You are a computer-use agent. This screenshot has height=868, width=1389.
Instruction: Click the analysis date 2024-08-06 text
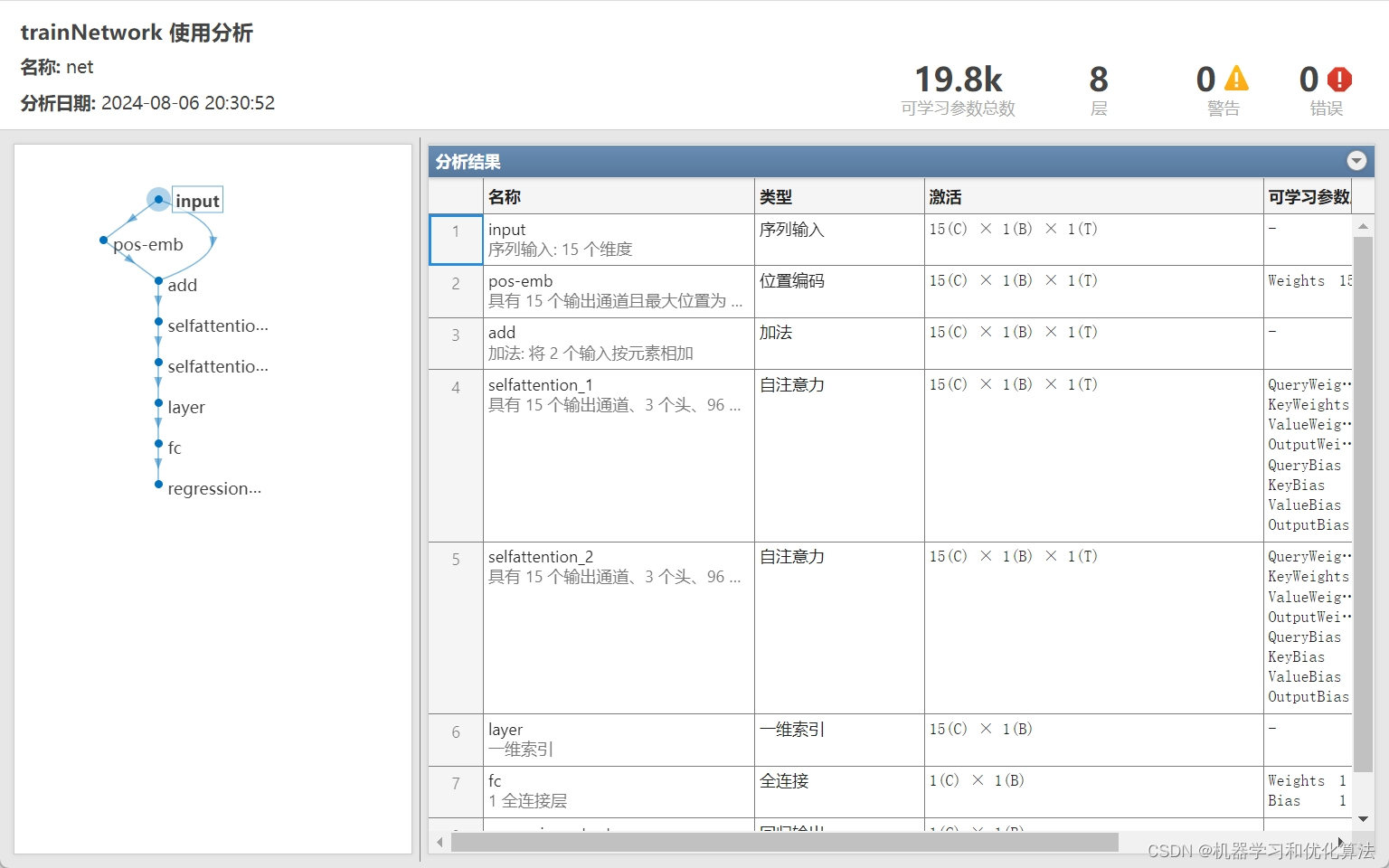(x=188, y=103)
